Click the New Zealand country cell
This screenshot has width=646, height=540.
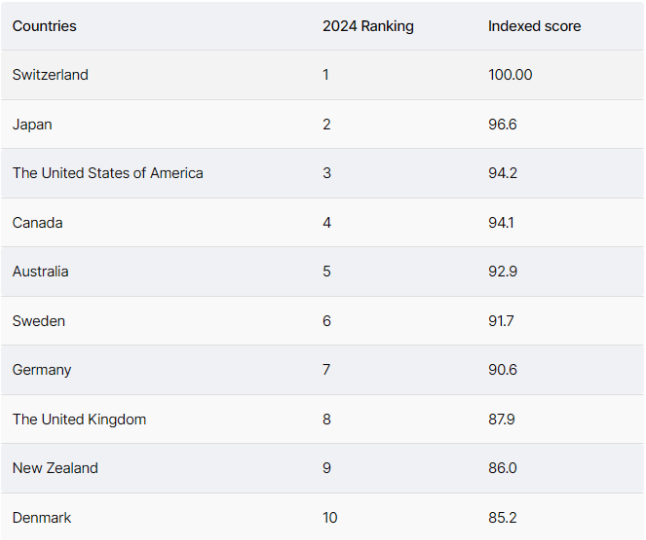click(x=55, y=468)
